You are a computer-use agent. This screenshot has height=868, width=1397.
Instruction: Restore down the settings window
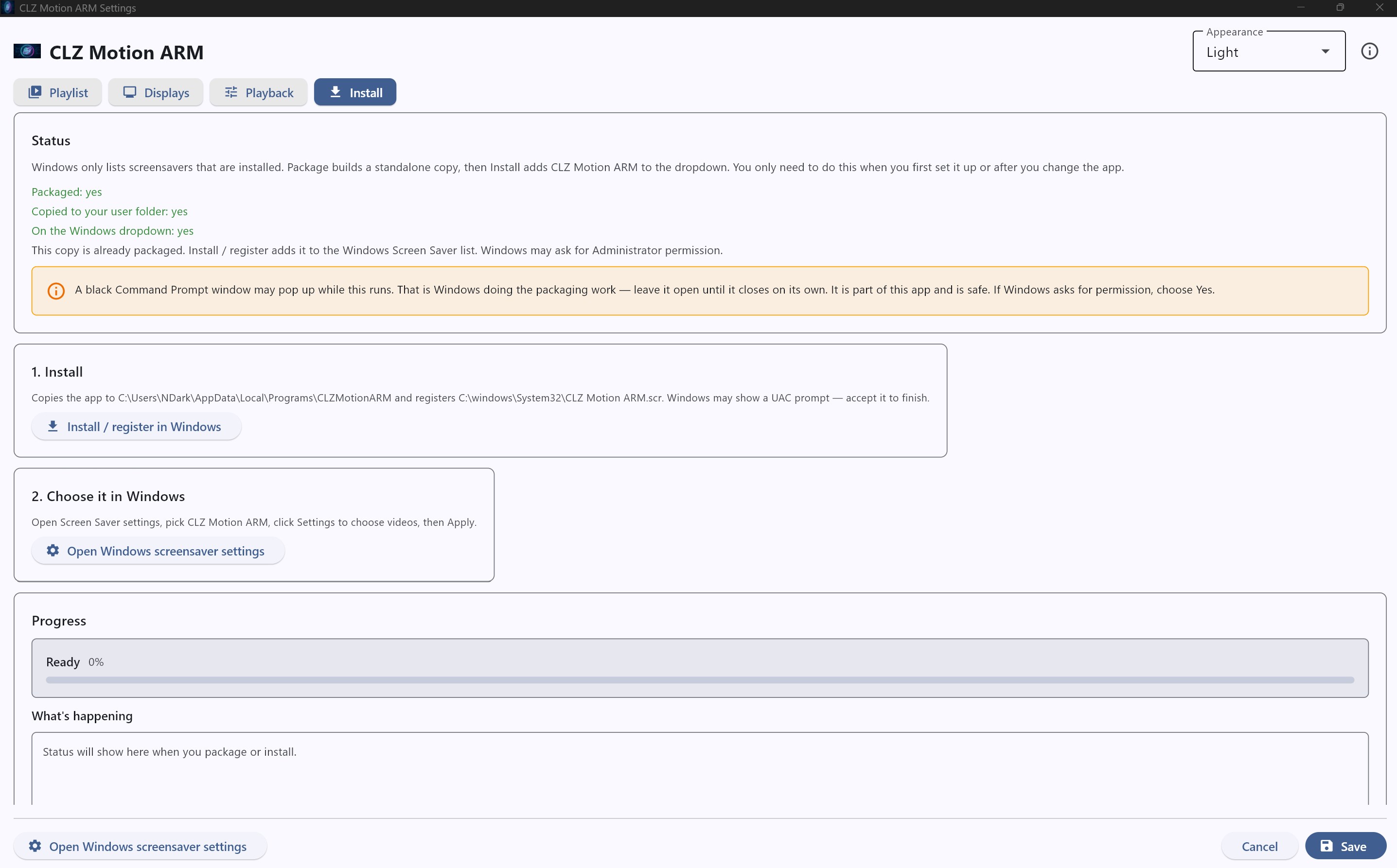pyautogui.click(x=1340, y=7)
